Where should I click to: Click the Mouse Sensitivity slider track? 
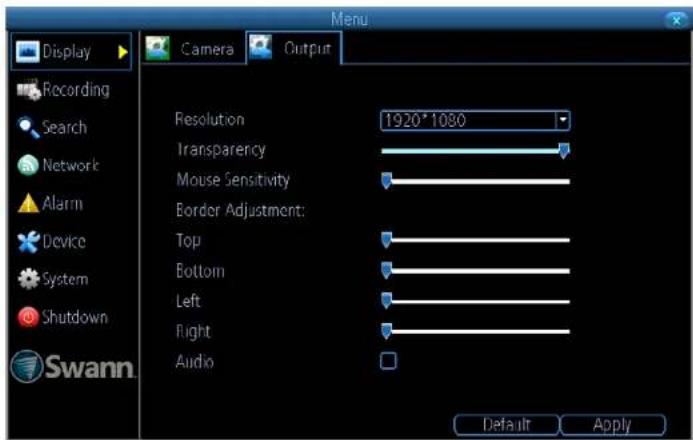click(x=476, y=181)
